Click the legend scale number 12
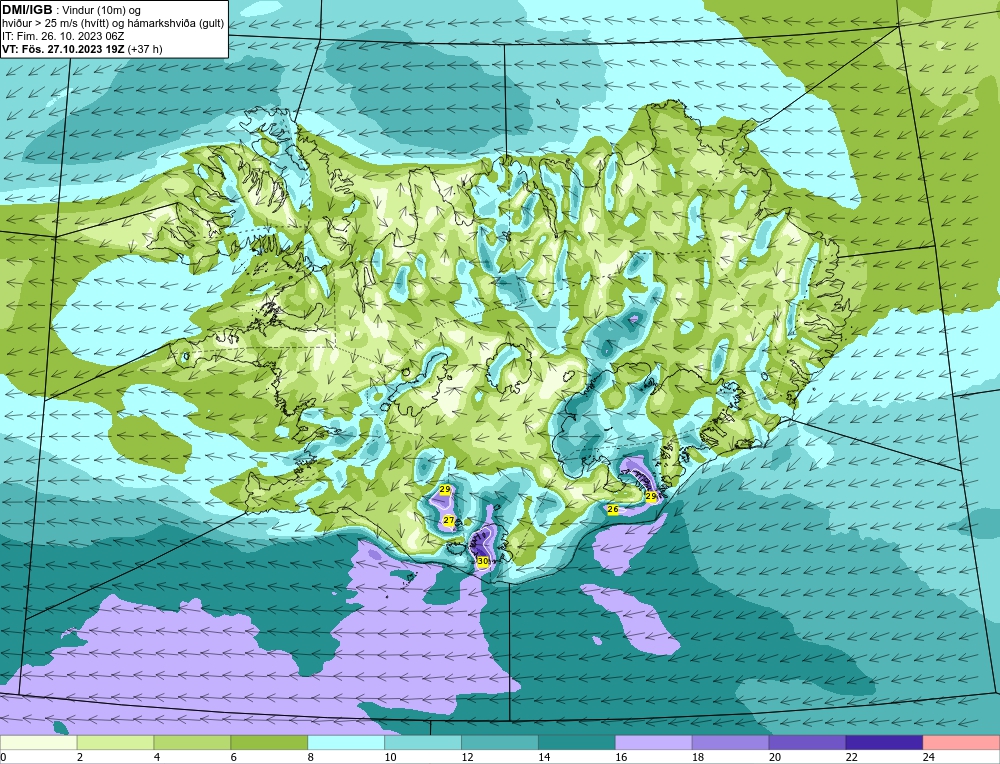The width and height of the screenshot is (1000, 764). 467,757
